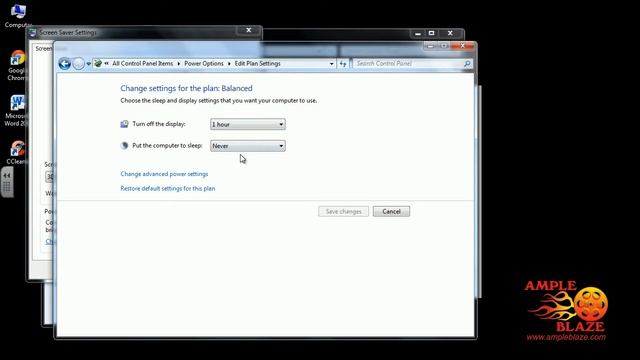Go back with the blue Back arrow
The width and height of the screenshot is (640, 360).
(x=64, y=64)
